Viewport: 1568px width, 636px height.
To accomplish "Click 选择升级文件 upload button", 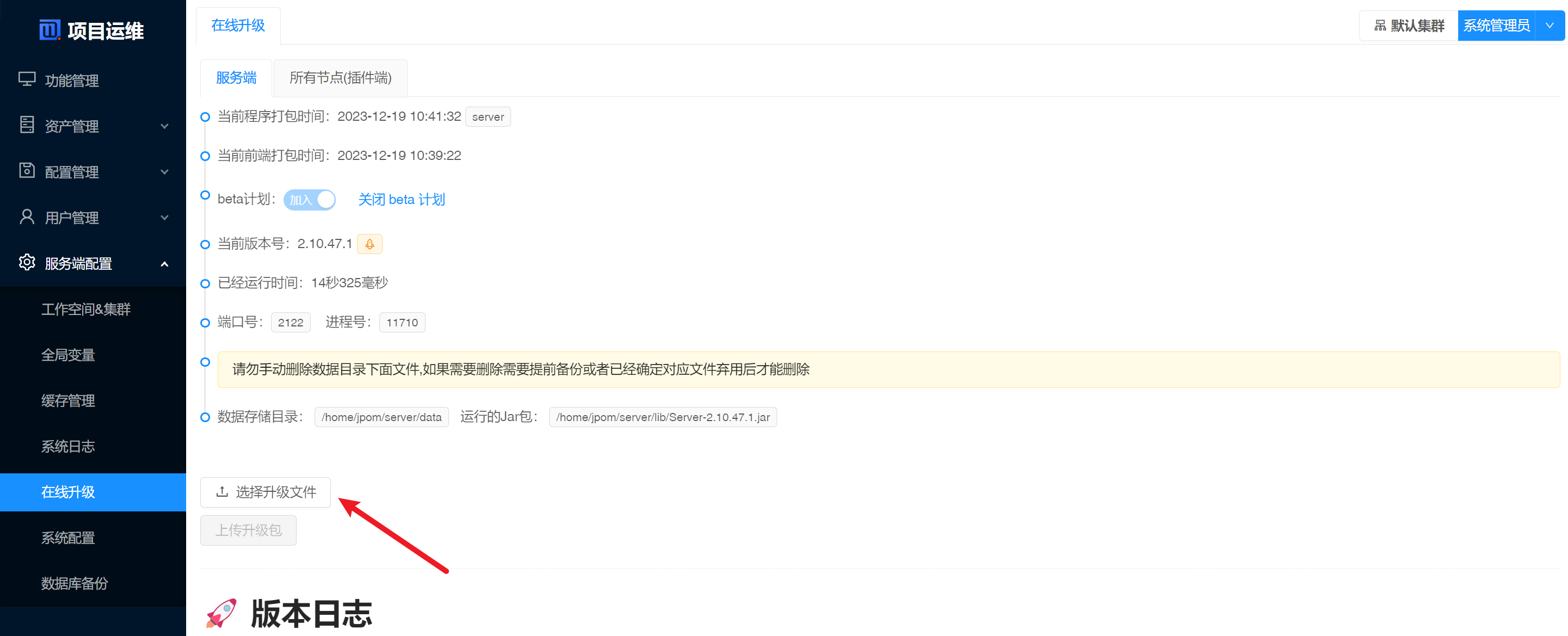I will [266, 492].
